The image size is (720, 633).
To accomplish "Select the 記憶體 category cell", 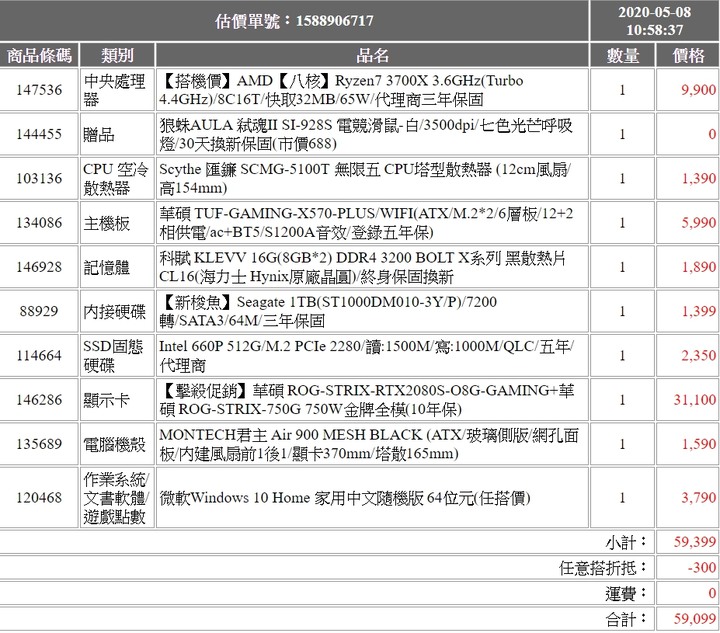I will click(x=117, y=267).
